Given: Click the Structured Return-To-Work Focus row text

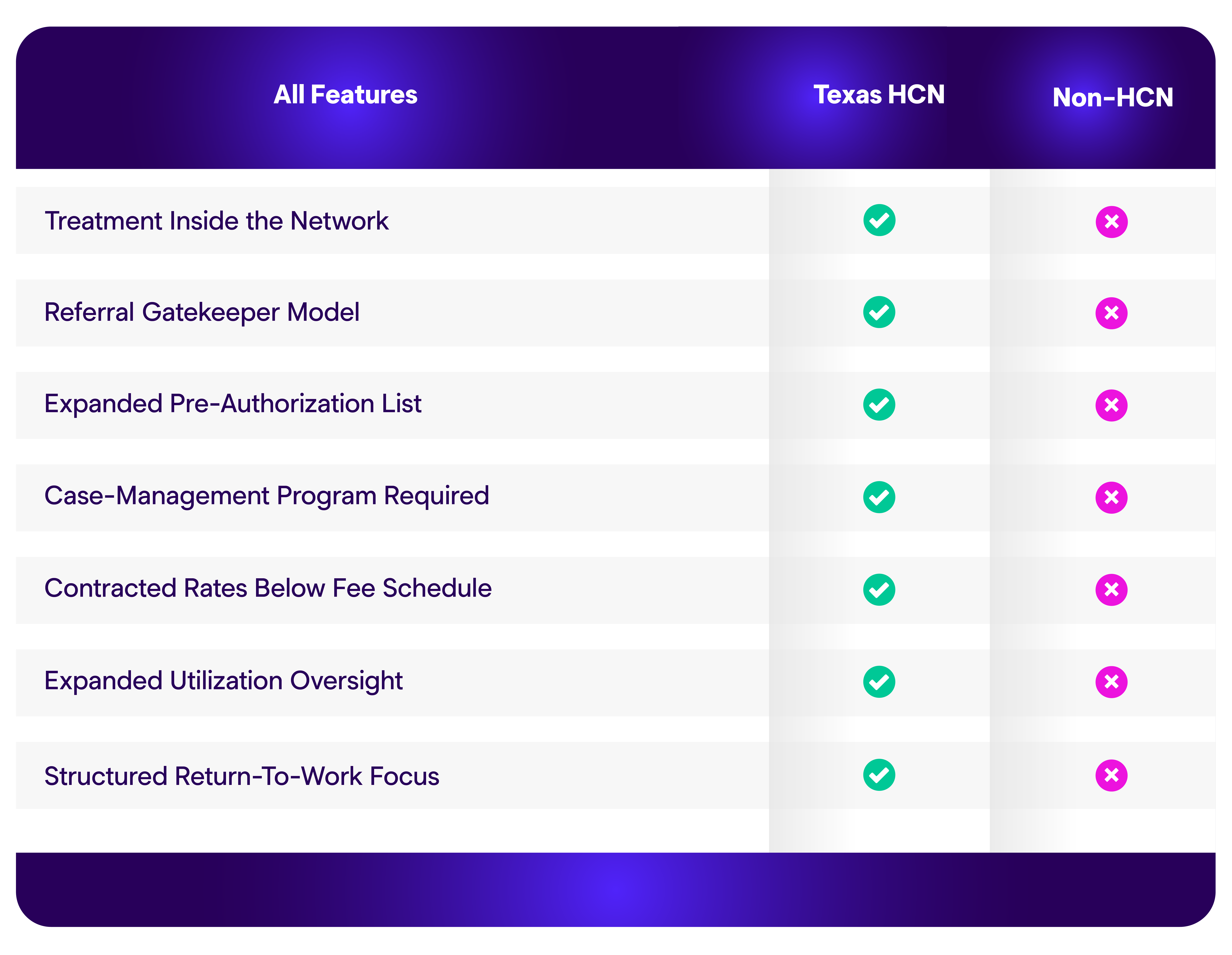Looking at the screenshot, I should 241,776.
